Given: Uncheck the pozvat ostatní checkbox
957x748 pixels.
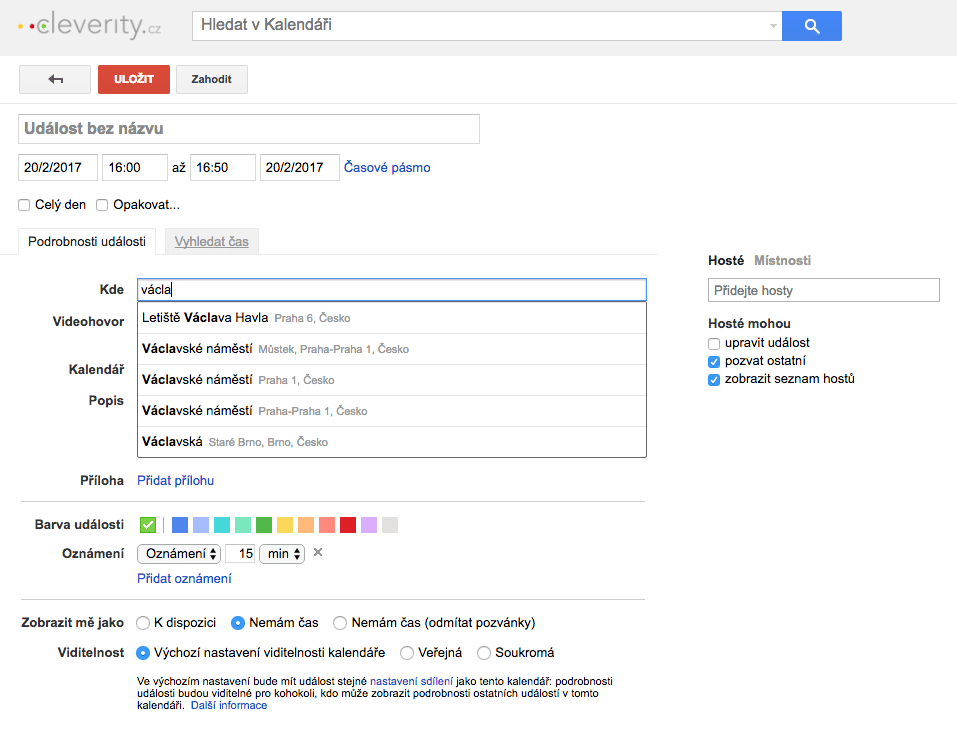Looking at the screenshot, I should click(x=714, y=361).
